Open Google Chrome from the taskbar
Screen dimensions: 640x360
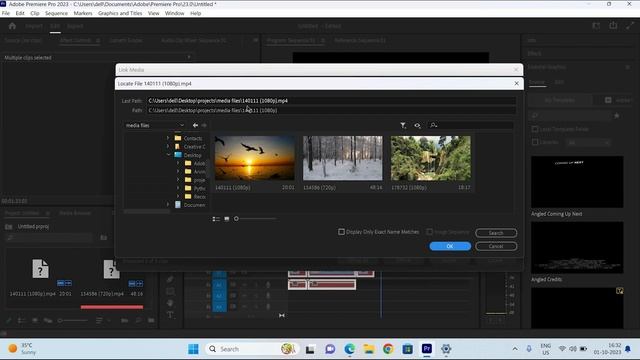pos(388,349)
